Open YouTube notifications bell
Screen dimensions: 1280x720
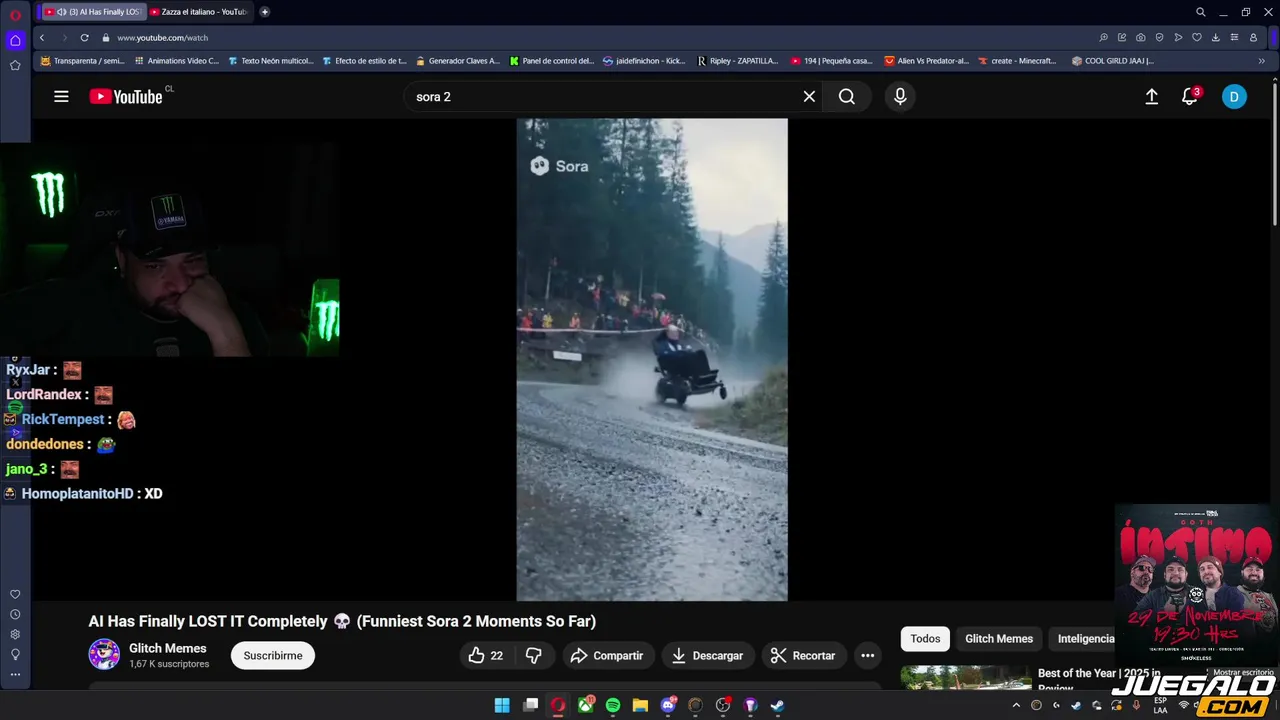point(1189,97)
